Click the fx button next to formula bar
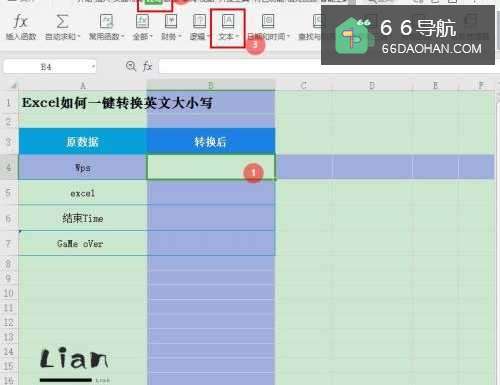This screenshot has width=500, height=385. click(147, 66)
